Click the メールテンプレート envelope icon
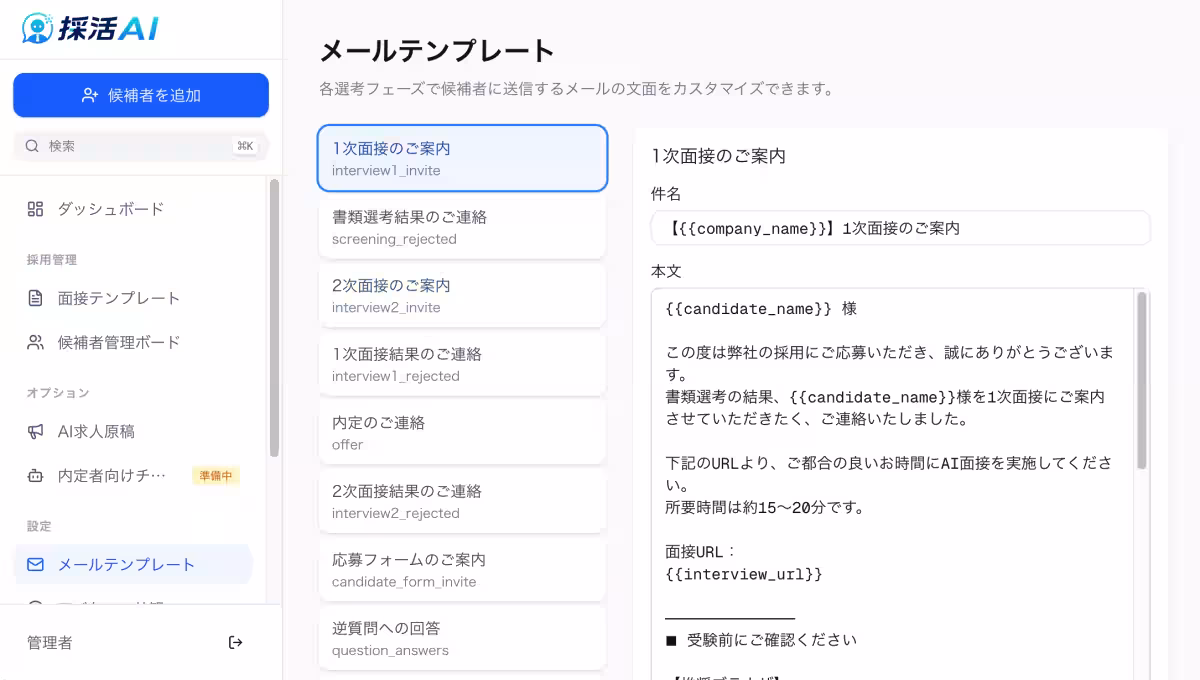 pyautogui.click(x=35, y=564)
